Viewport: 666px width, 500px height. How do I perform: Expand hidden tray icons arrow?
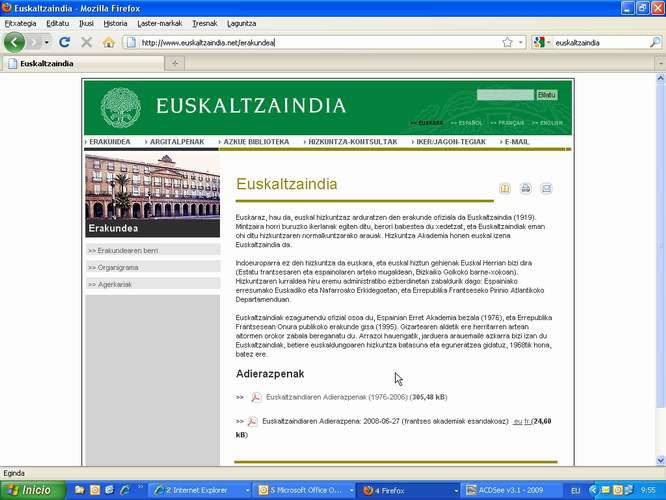coord(593,490)
